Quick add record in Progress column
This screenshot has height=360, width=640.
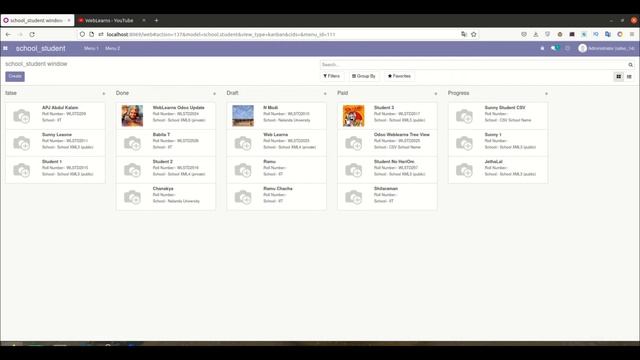(546, 93)
